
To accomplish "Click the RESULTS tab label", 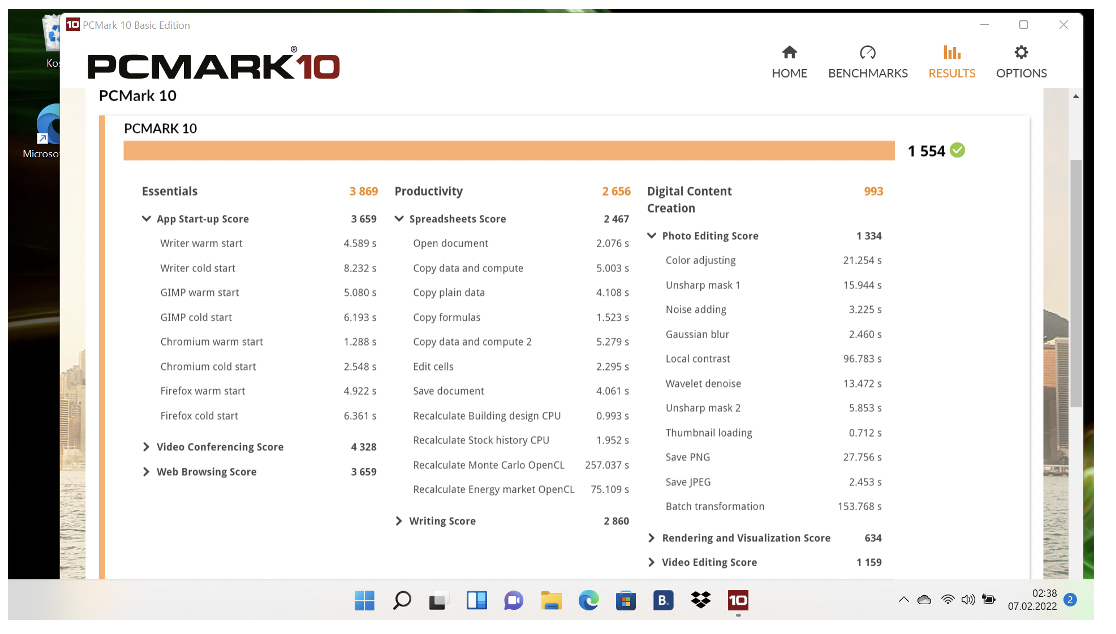I will click(x=952, y=73).
